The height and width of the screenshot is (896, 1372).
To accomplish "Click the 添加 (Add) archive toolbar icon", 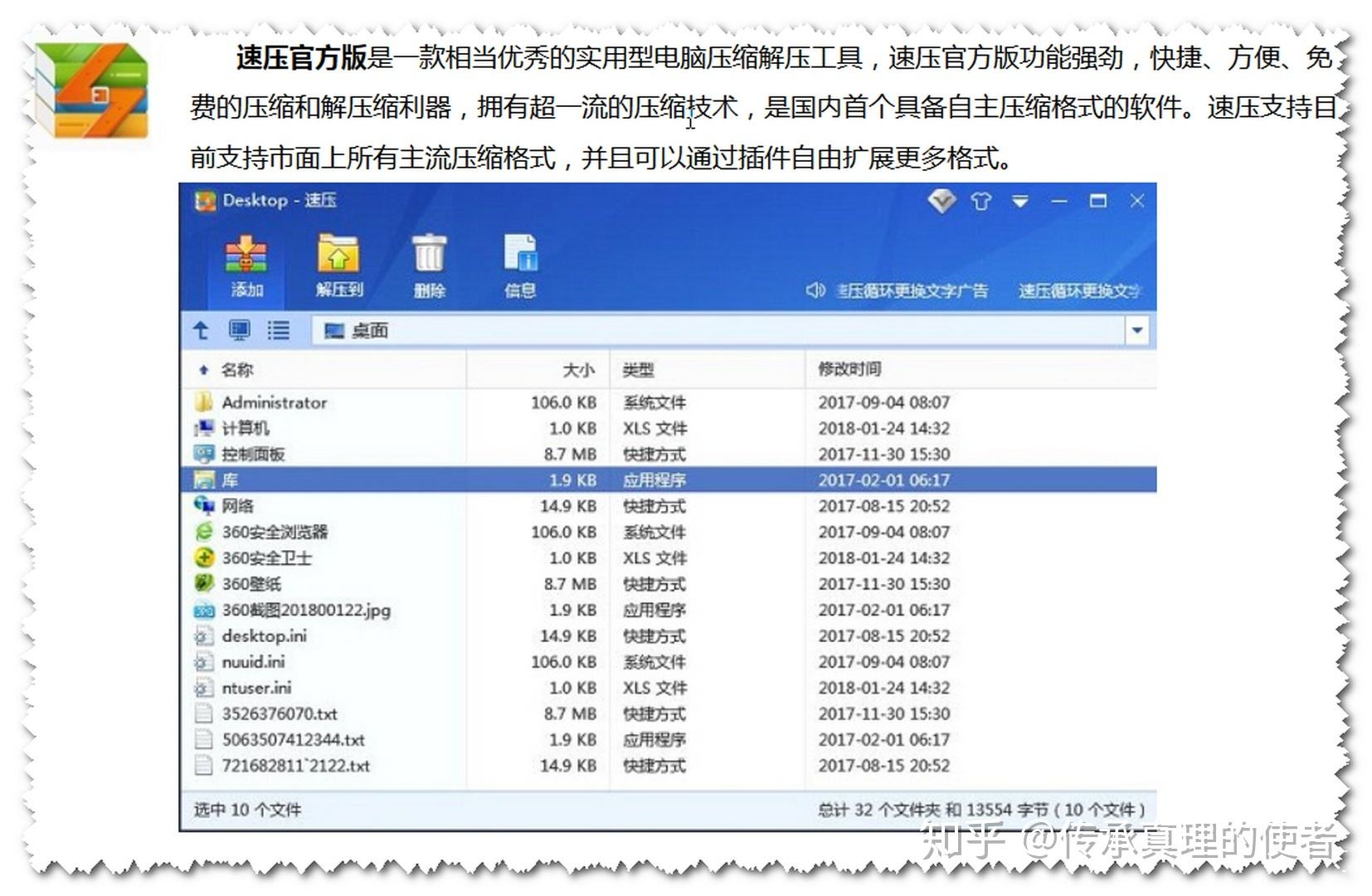I will [x=246, y=255].
